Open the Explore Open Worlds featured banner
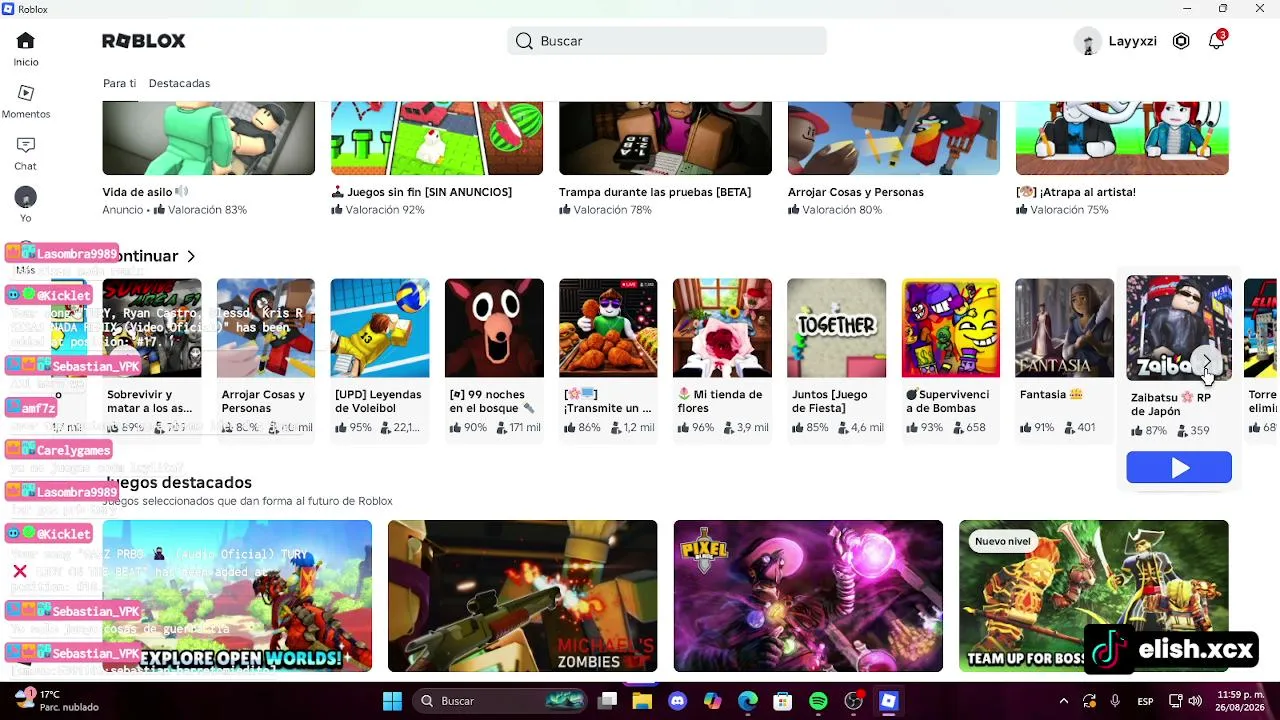Screen dimensions: 1280x720 click(237, 596)
